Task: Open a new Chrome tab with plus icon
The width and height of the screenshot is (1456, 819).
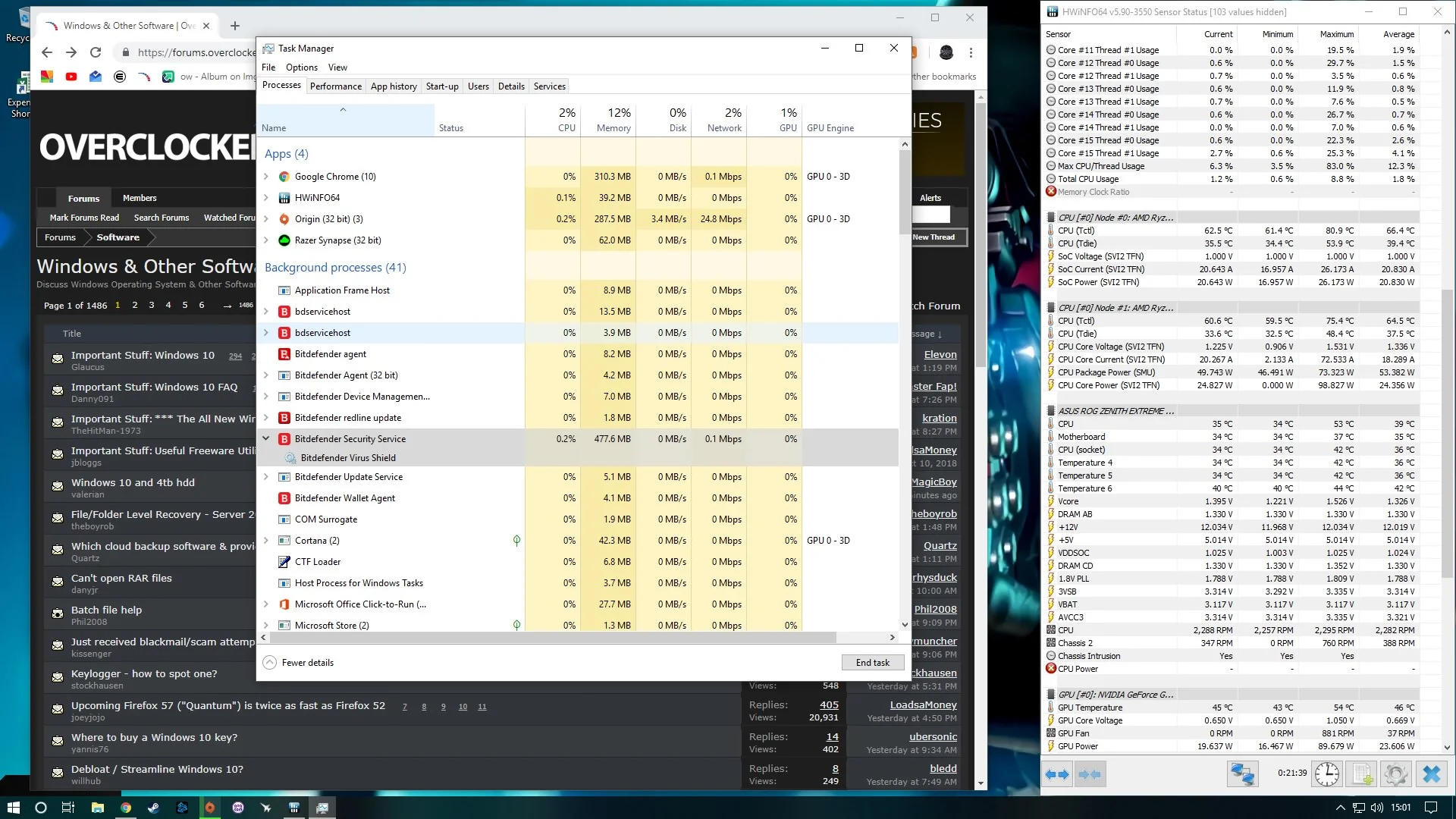Action: pyautogui.click(x=235, y=26)
